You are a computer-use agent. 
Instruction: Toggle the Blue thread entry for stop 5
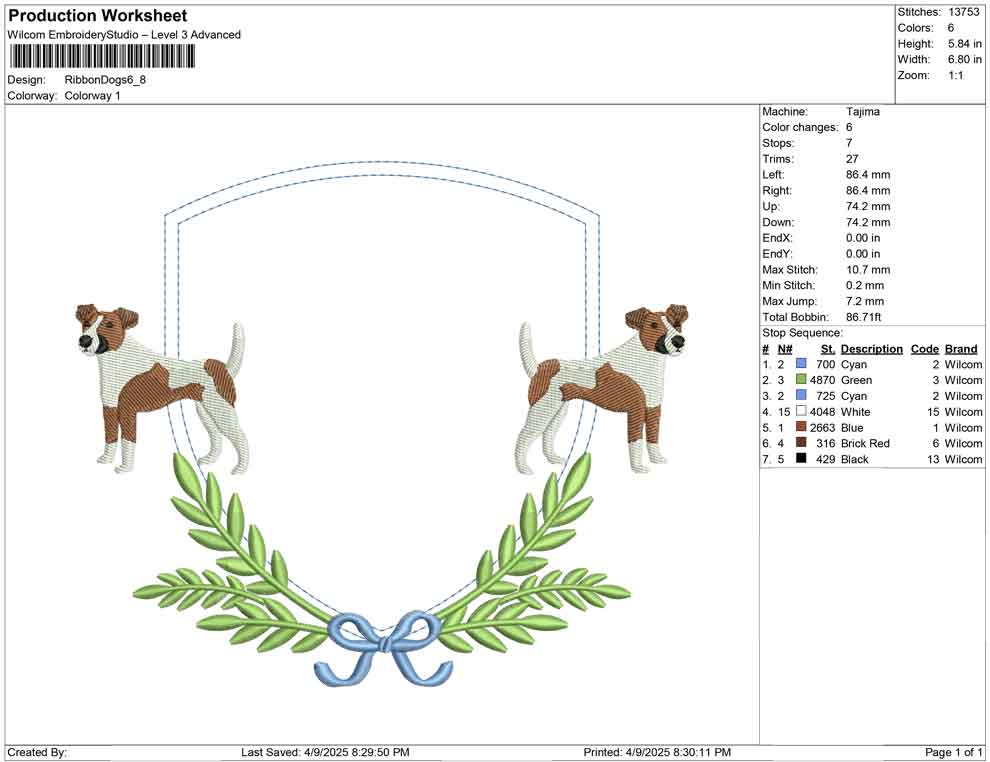tap(799, 427)
